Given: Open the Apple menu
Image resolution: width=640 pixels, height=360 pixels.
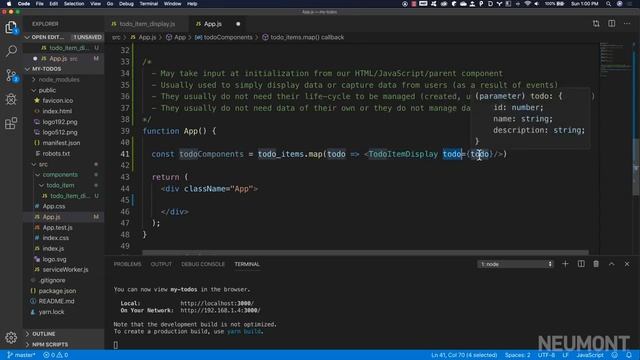Looking at the screenshot, I should tap(9, 4).
